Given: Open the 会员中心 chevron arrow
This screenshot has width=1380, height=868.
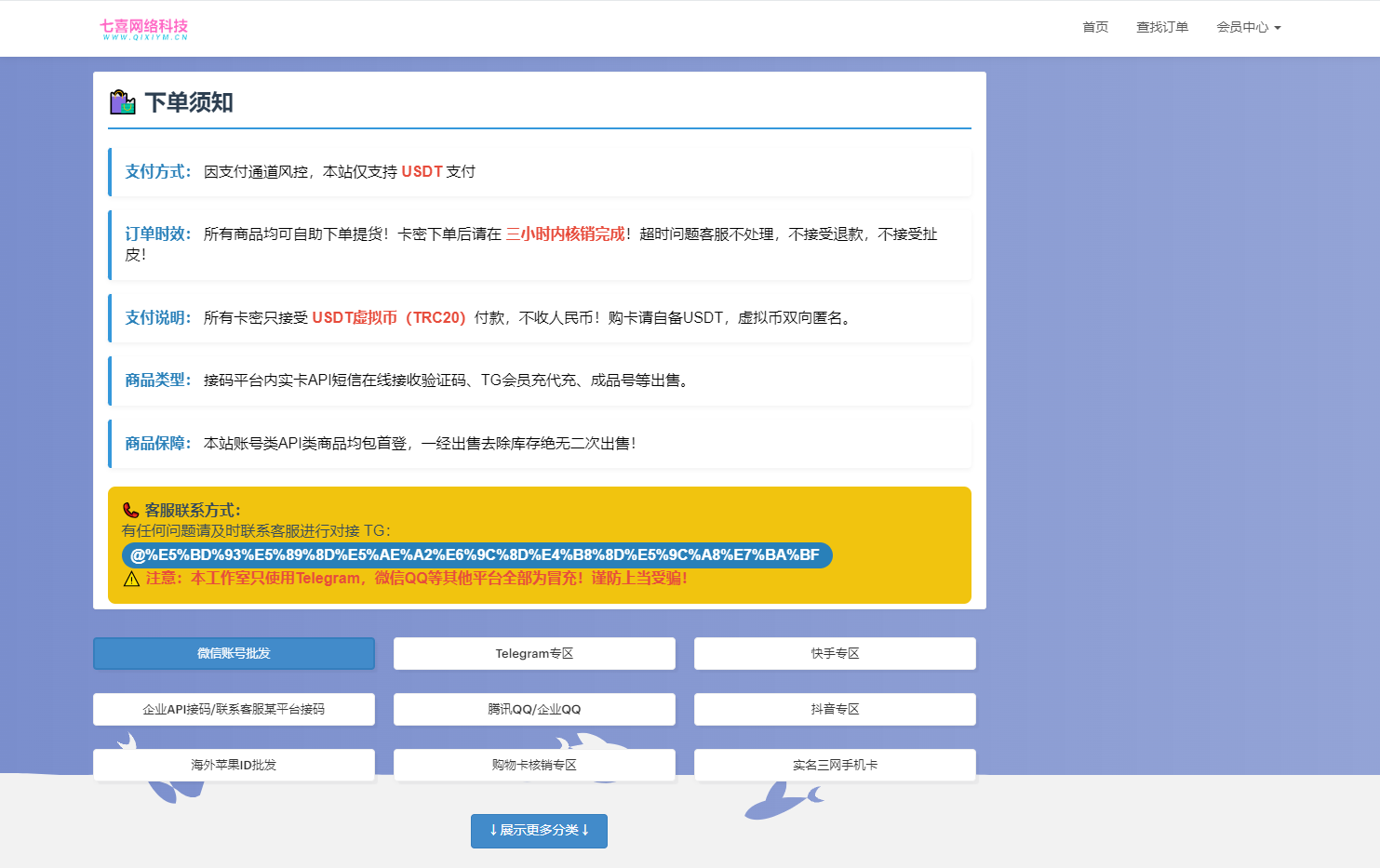Looking at the screenshot, I should point(1280,27).
